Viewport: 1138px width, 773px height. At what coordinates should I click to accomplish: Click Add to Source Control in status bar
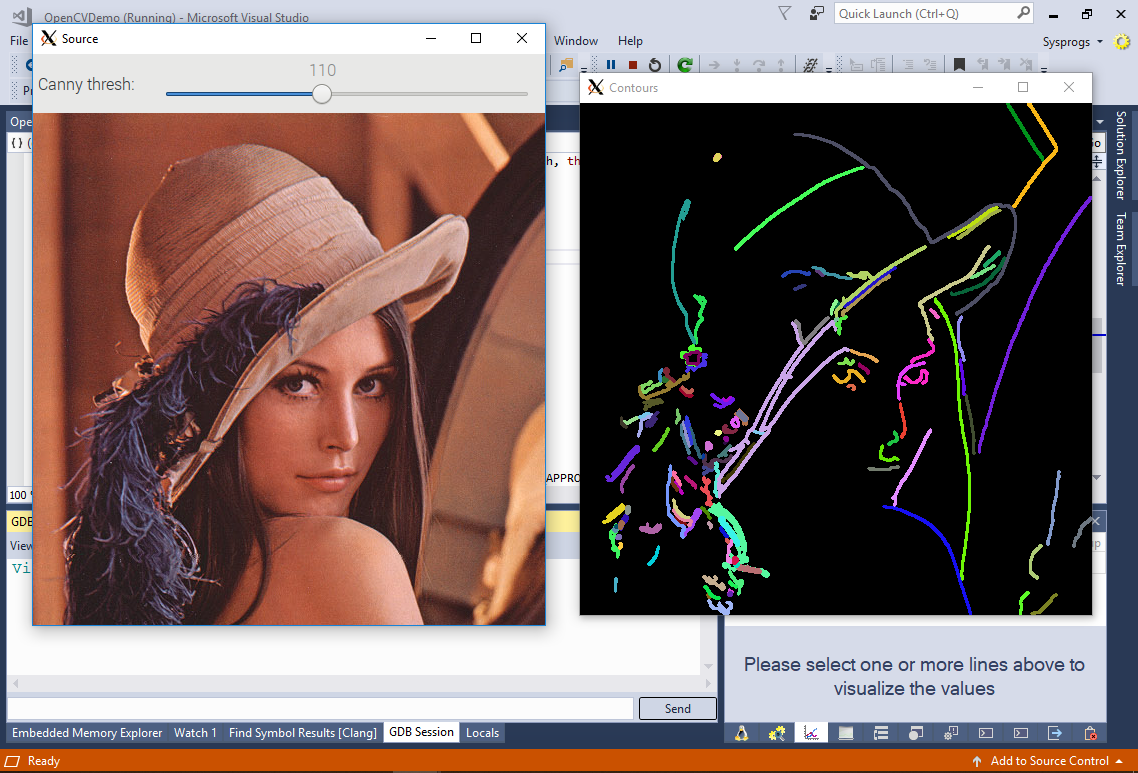coord(1049,761)
